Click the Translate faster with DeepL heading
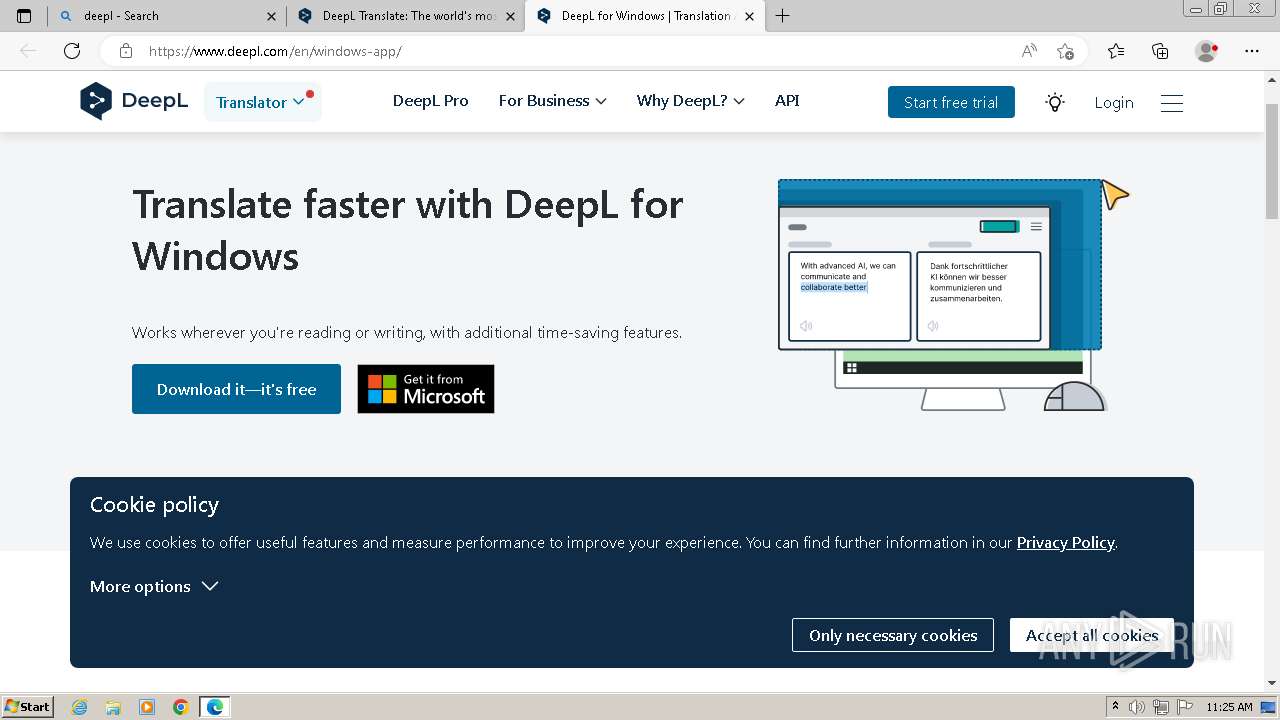The width and height of the screenshot is (1280, 720). point(408,230)
